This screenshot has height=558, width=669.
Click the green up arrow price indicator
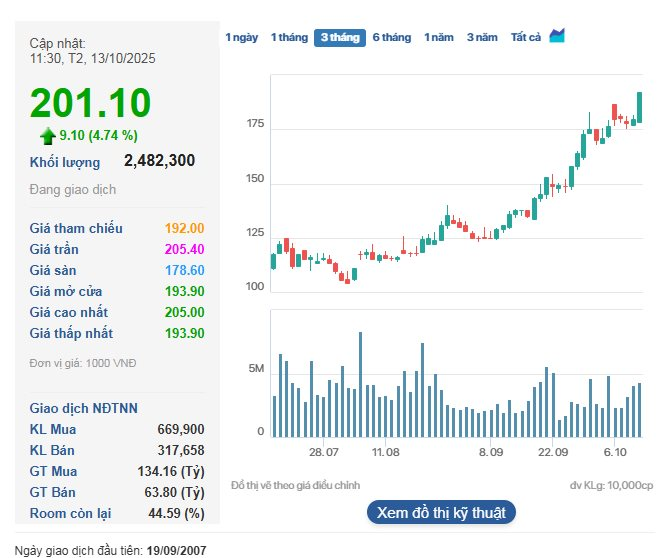click(x=47, y=135)
